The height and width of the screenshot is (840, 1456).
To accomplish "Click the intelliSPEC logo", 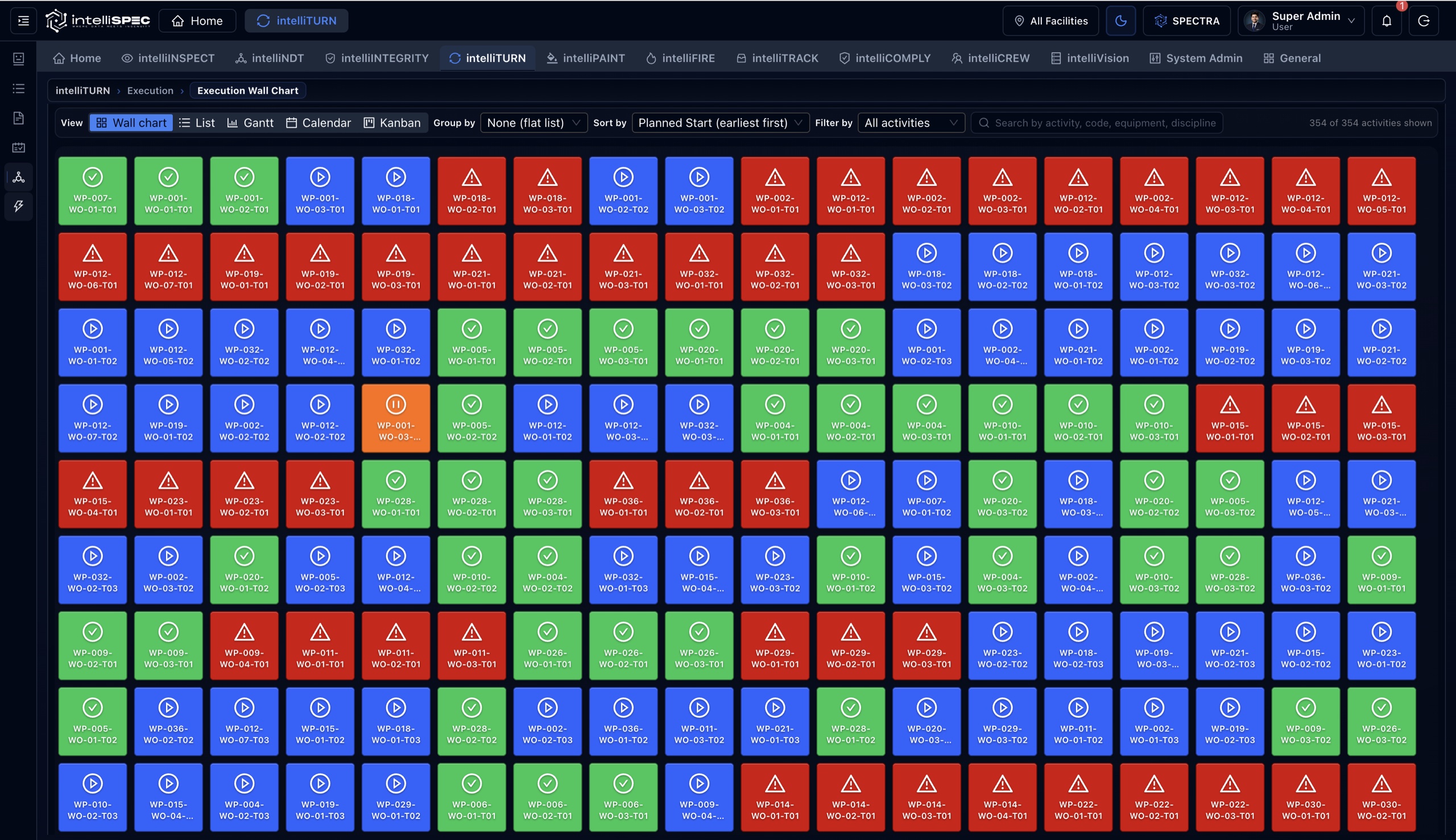I will tap(98, 21).
